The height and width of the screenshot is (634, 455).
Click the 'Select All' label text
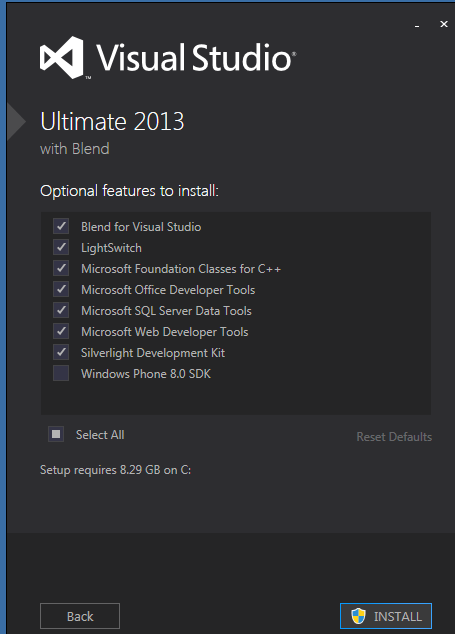100,435
